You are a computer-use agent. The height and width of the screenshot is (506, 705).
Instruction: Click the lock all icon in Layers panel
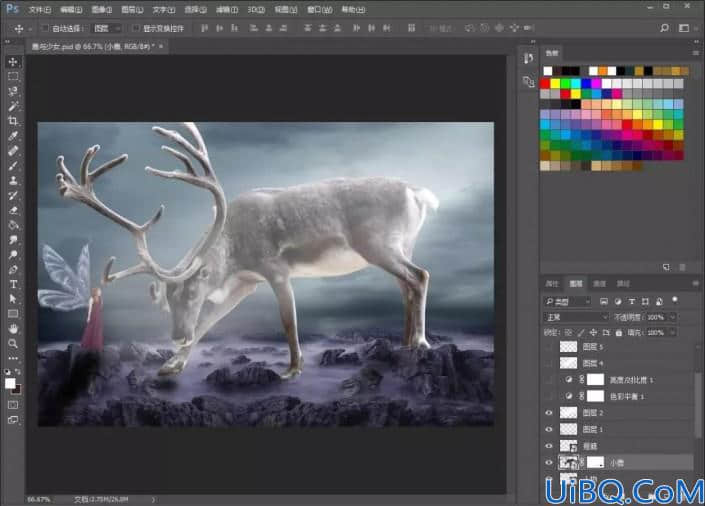click(619, 332)
